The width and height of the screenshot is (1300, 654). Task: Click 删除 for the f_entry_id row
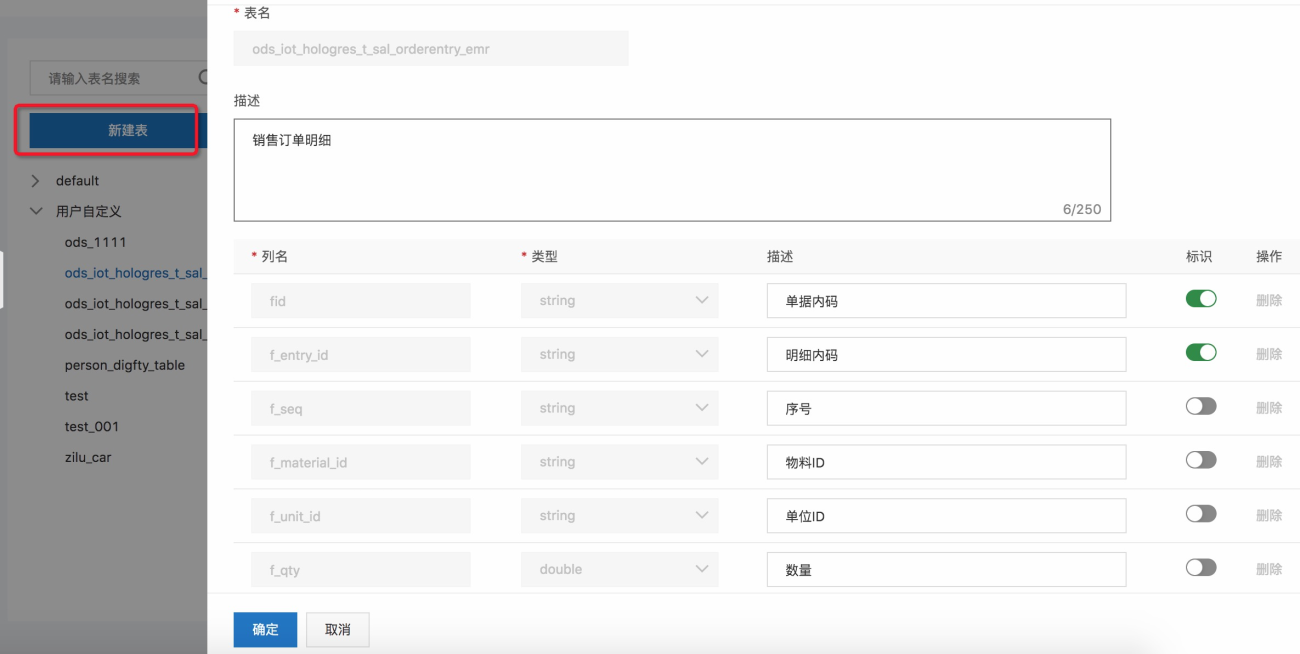click(x=1269, y=354)
